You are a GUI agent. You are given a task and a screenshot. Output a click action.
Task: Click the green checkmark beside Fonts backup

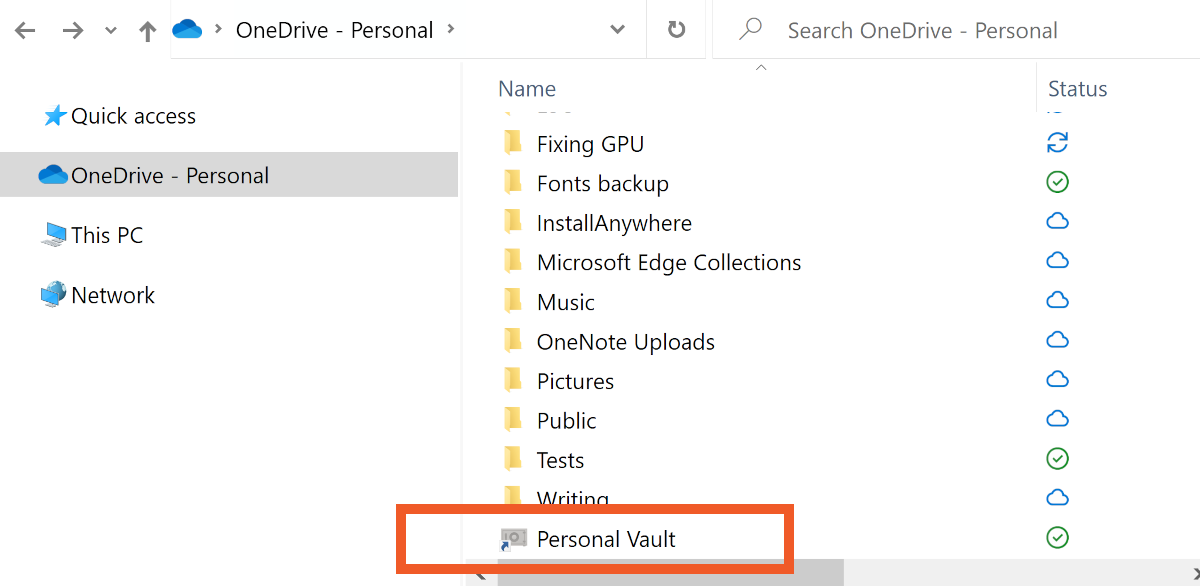pos(1057,182)
